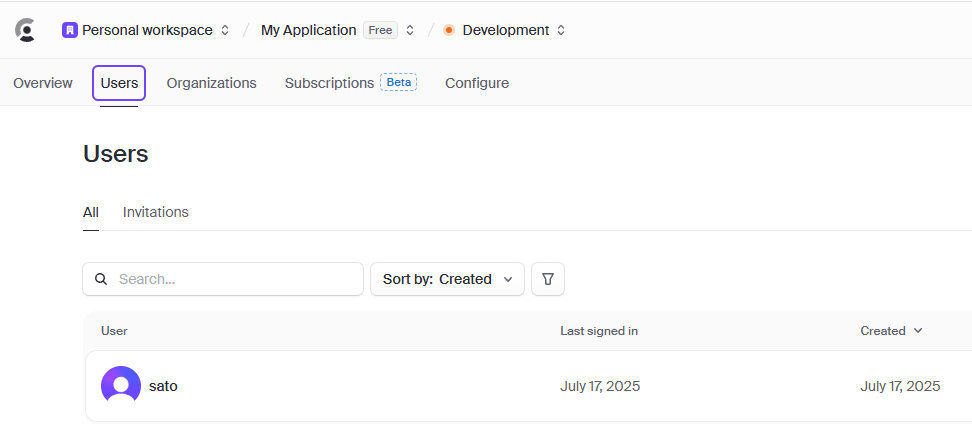Show the Invitations sub-tab
Image resolution: width=972 pixels, height=438 pixels.
tap(156, 212)
